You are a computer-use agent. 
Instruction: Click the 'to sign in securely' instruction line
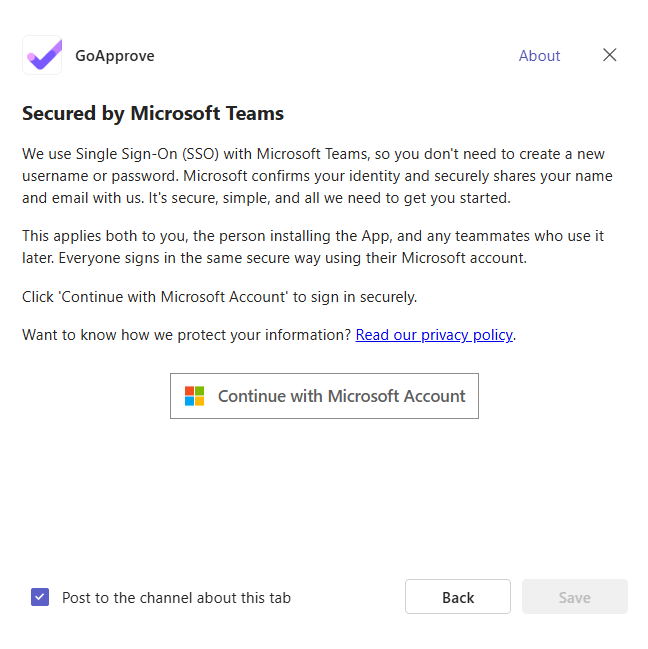pos(220,297)
